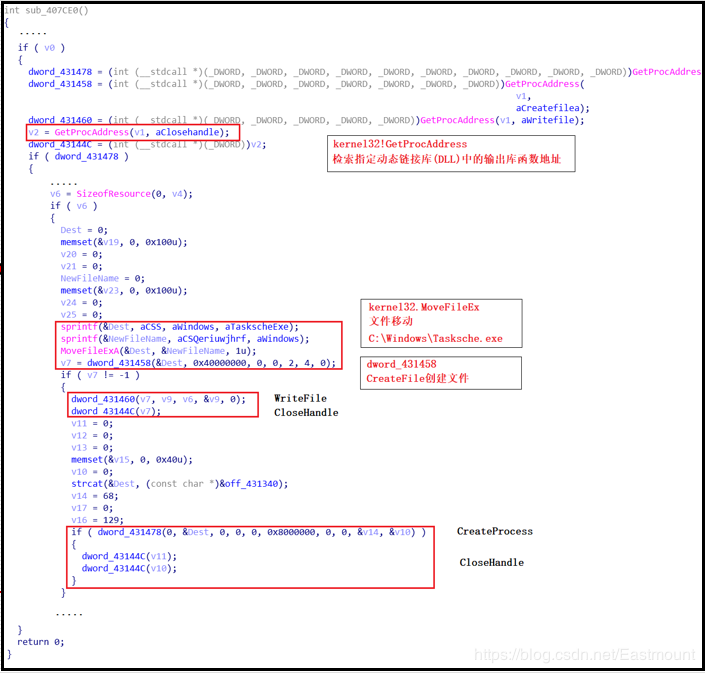Click the line 'v6 = SizeofResource(0, v4);'
This screenshot has height=673, width=705.
pos(121,194)
